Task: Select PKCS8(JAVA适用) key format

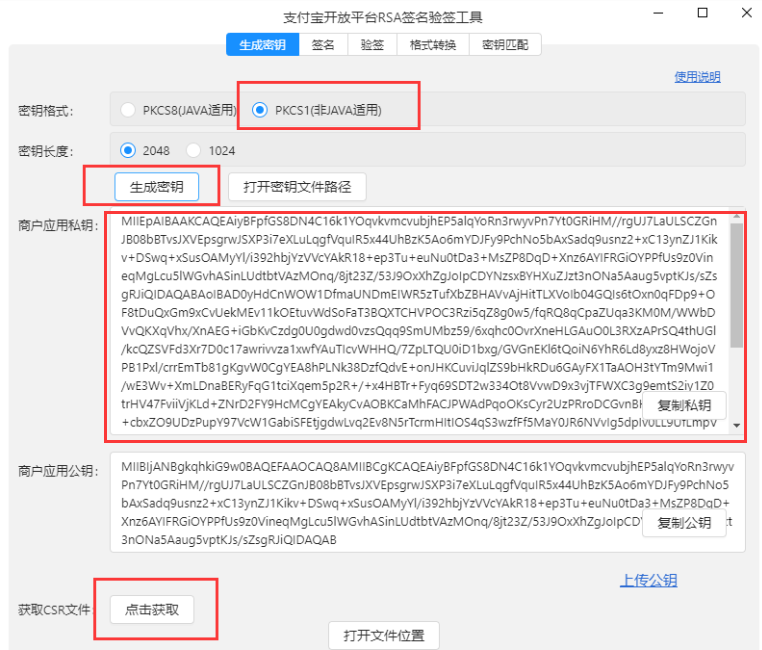Action: (129, 110)
